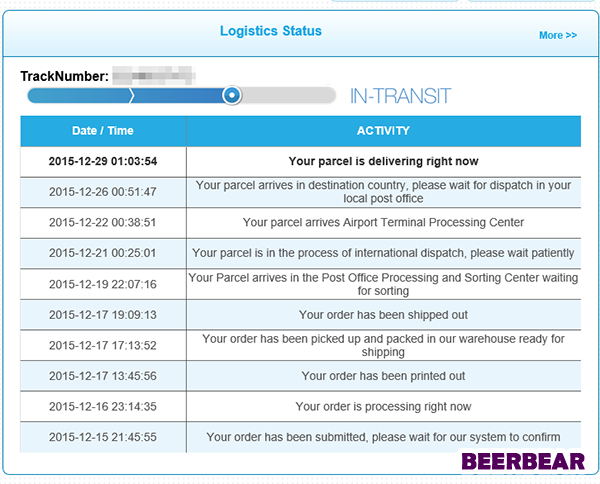Click the blurred tracking number field
Screen dimensions: 600x484
154,75
